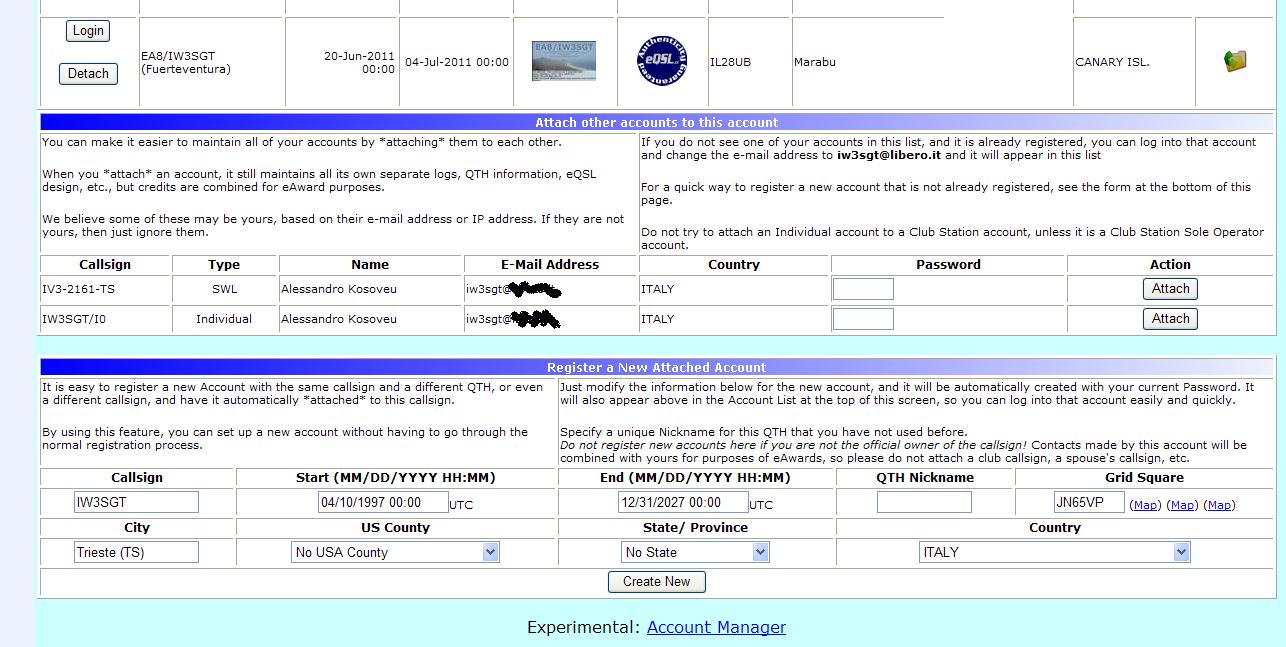
Task: Click the iw3sgt@libero.it email text
Action: 891,155
